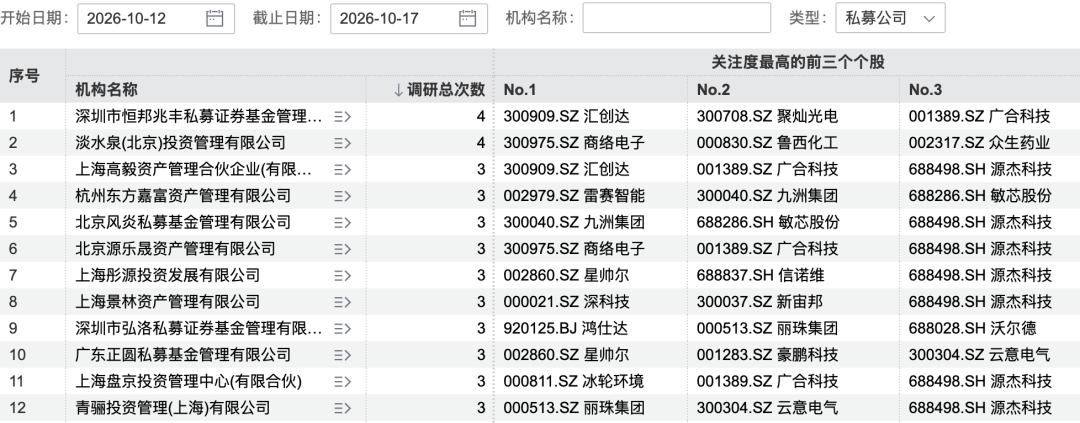The image size is (1080, 423).
Task: Open details icon for 上海盘京投资管理中心(有限合伙)
Action: coord(342,381)
